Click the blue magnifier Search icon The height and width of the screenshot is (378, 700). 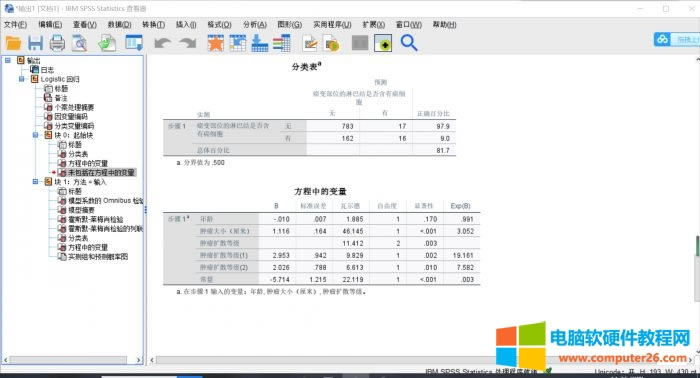point(408,43)
